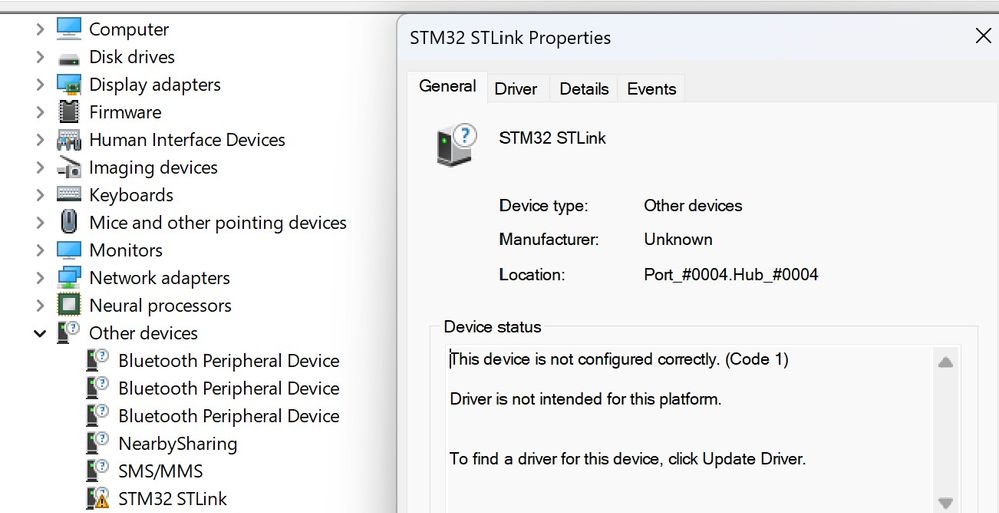Open the Events tab
This screenshot has height=513, width=999.
pyautogui.click(x=652, y=89)
